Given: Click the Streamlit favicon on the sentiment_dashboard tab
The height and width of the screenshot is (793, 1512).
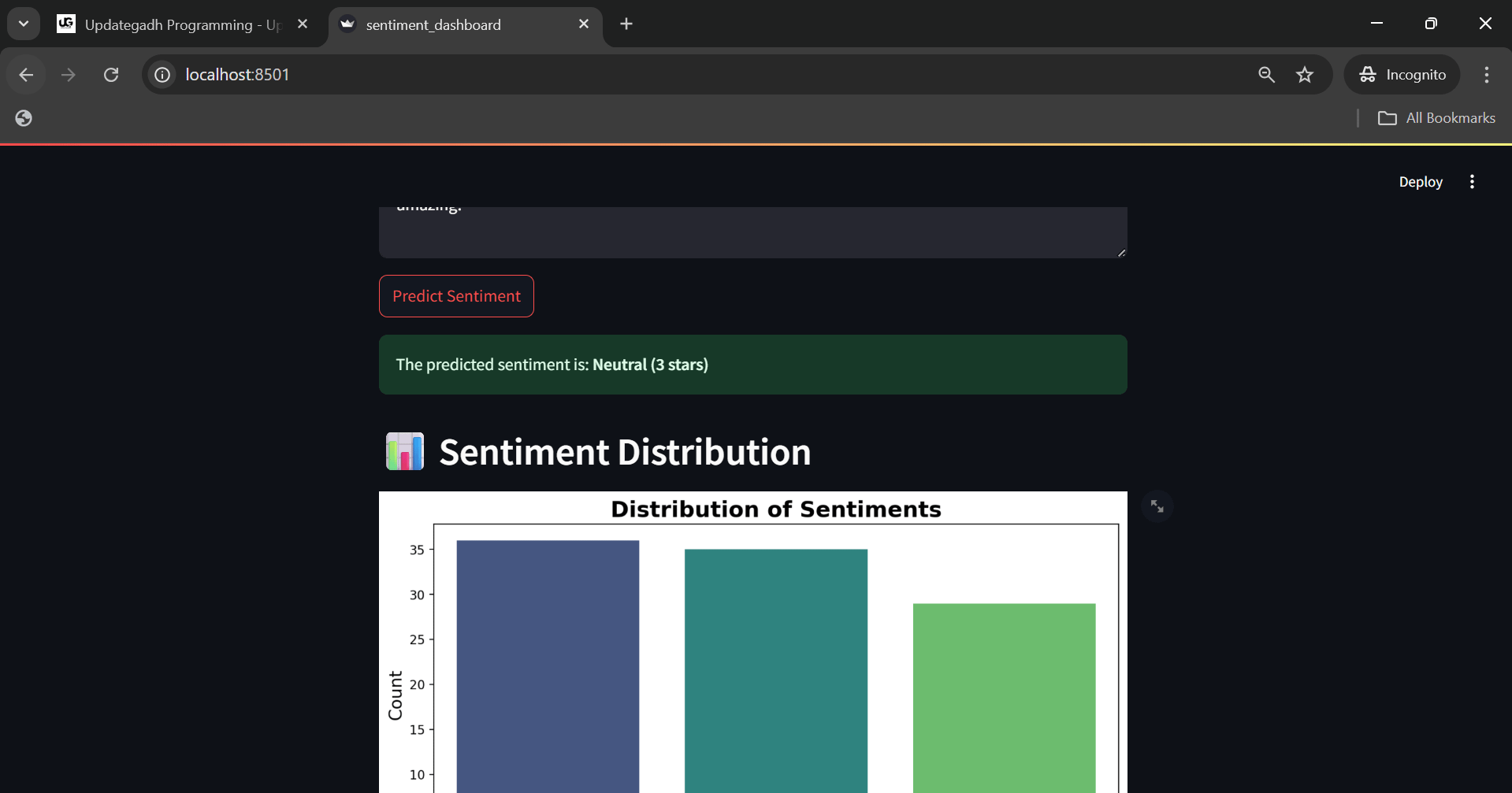Looking at the screenshot, I should (347, 24).
